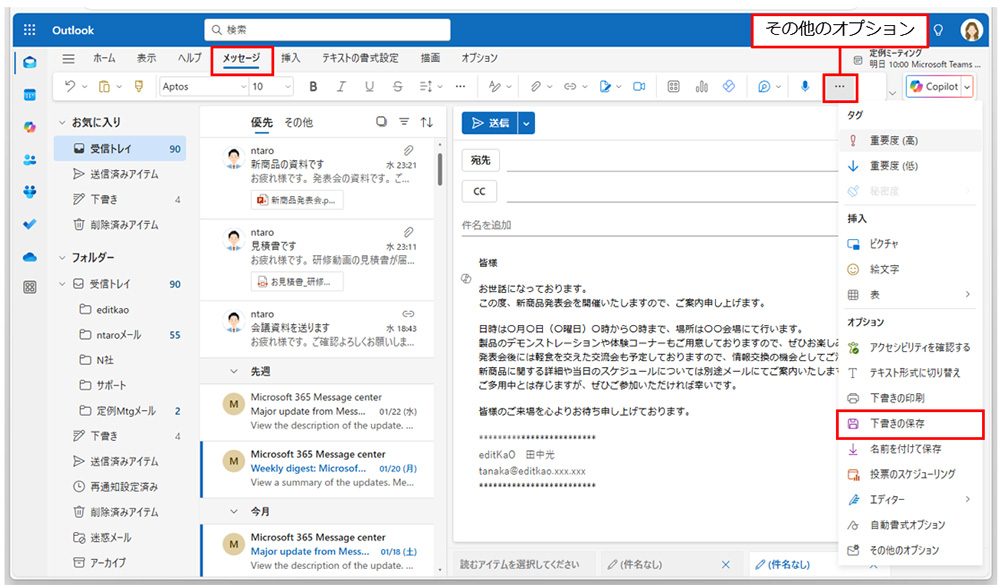
Task: Switch to the メッセージ tab
Action: pyautogui.click(x=241, y=58)
